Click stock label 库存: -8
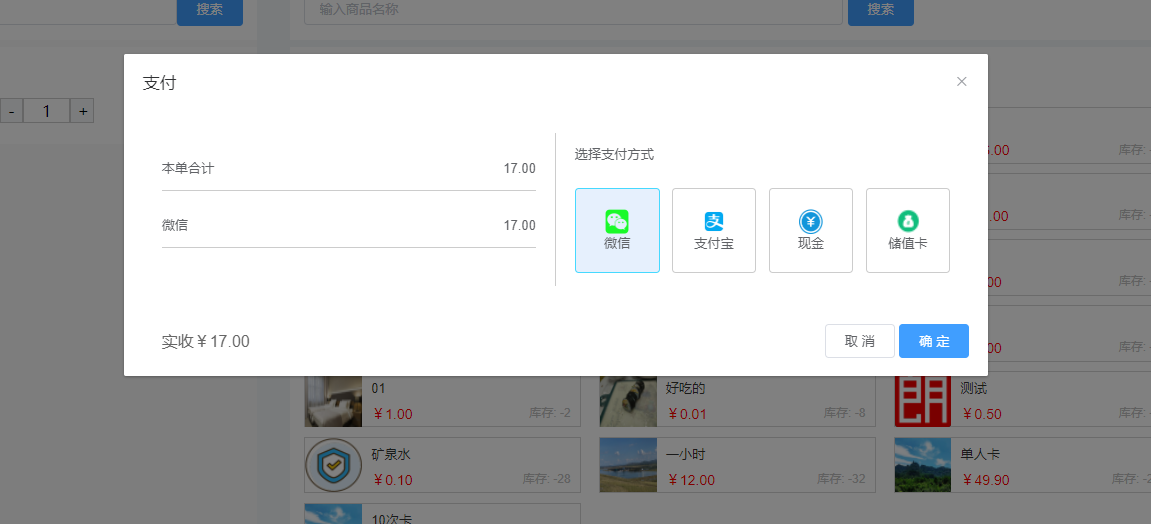This screenshot has height=524, width=1151. coord(844,413)
